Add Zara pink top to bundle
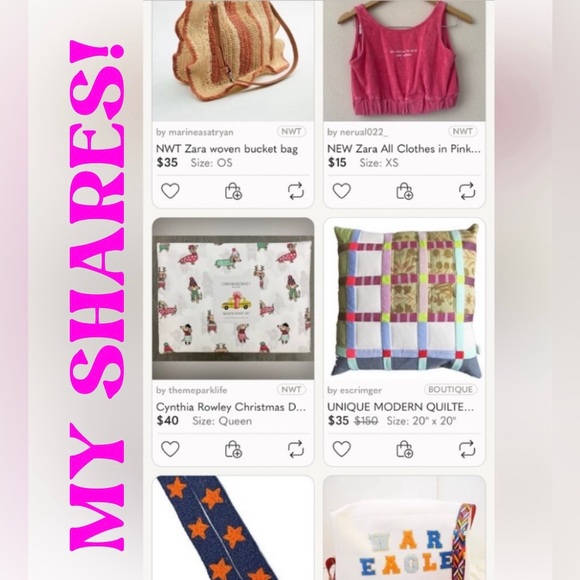 click(405, 191)
